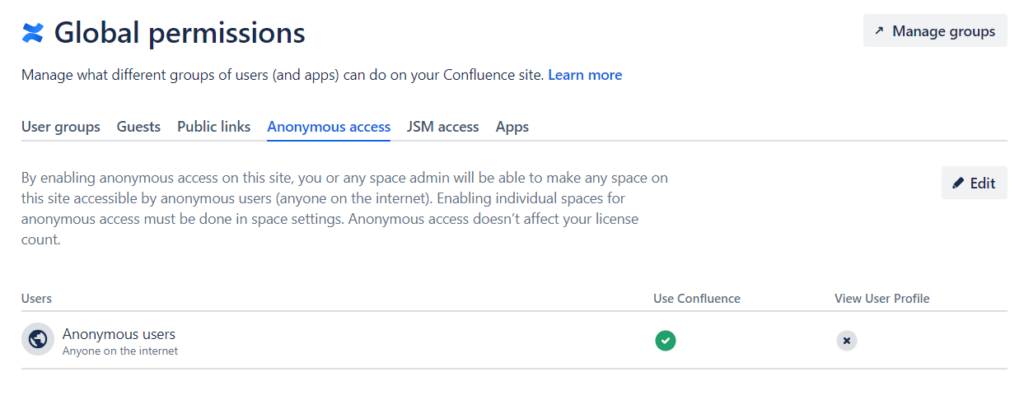Click the View User Profile cross icon

(x=846, y=340)
